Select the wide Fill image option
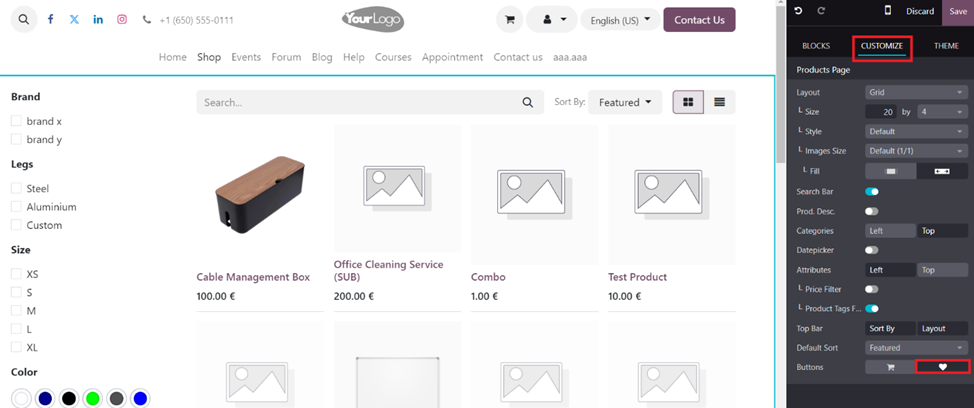Screen dimensions: 974x408 pyautogui.click(x=942, y=171)
